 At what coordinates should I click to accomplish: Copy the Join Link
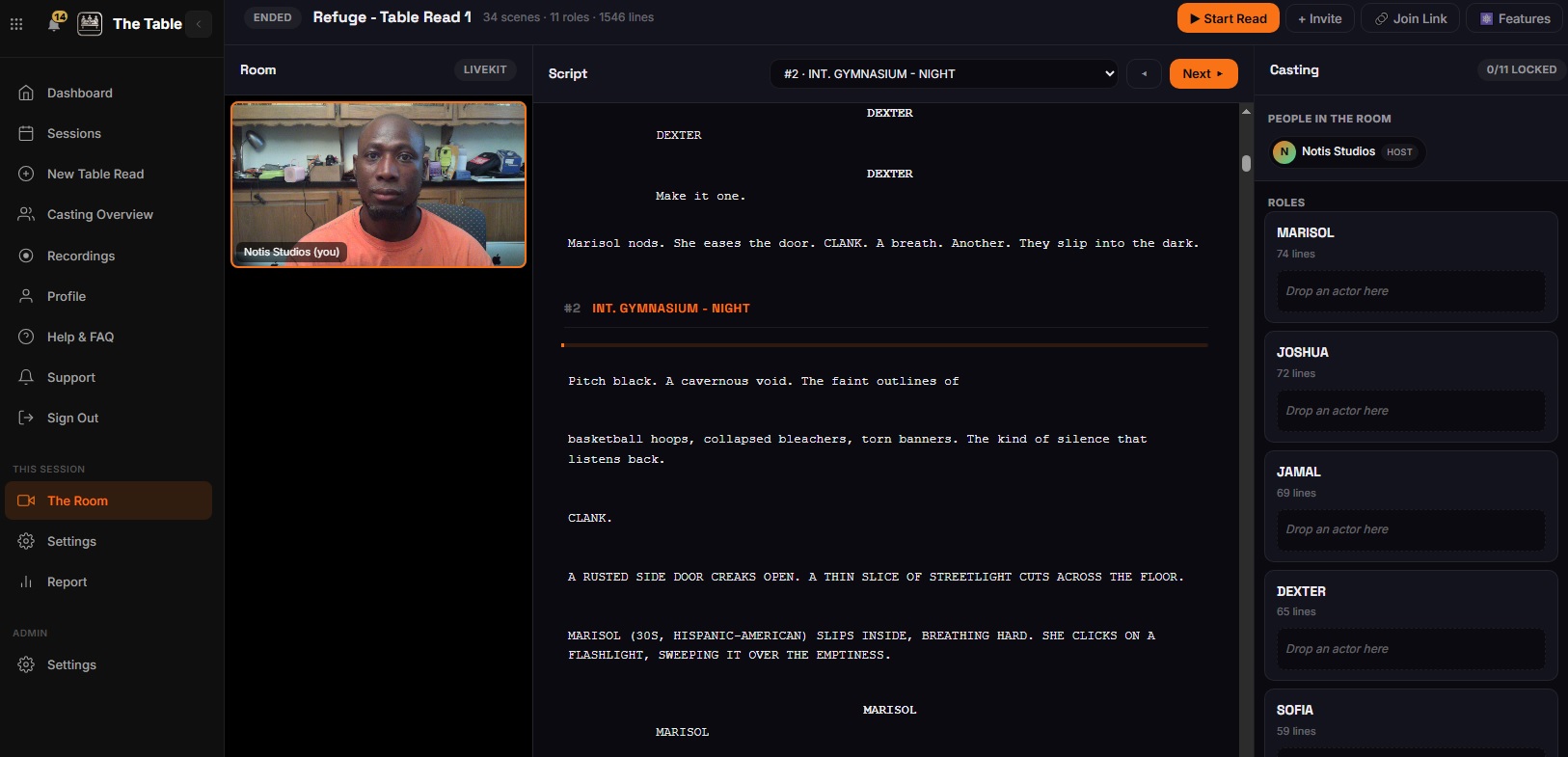[1411, 18]
